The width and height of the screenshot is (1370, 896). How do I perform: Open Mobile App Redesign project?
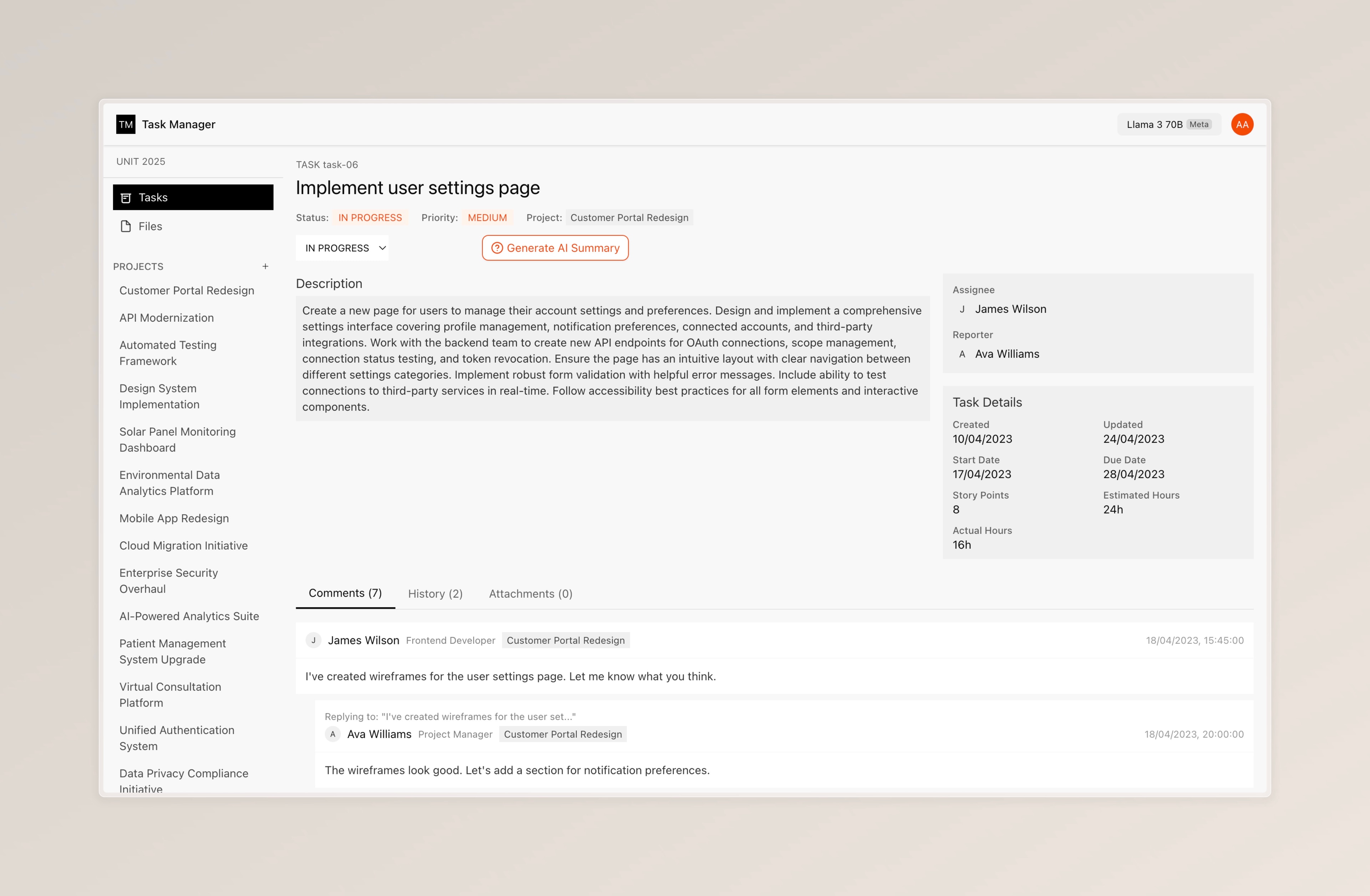pos(174,519)
